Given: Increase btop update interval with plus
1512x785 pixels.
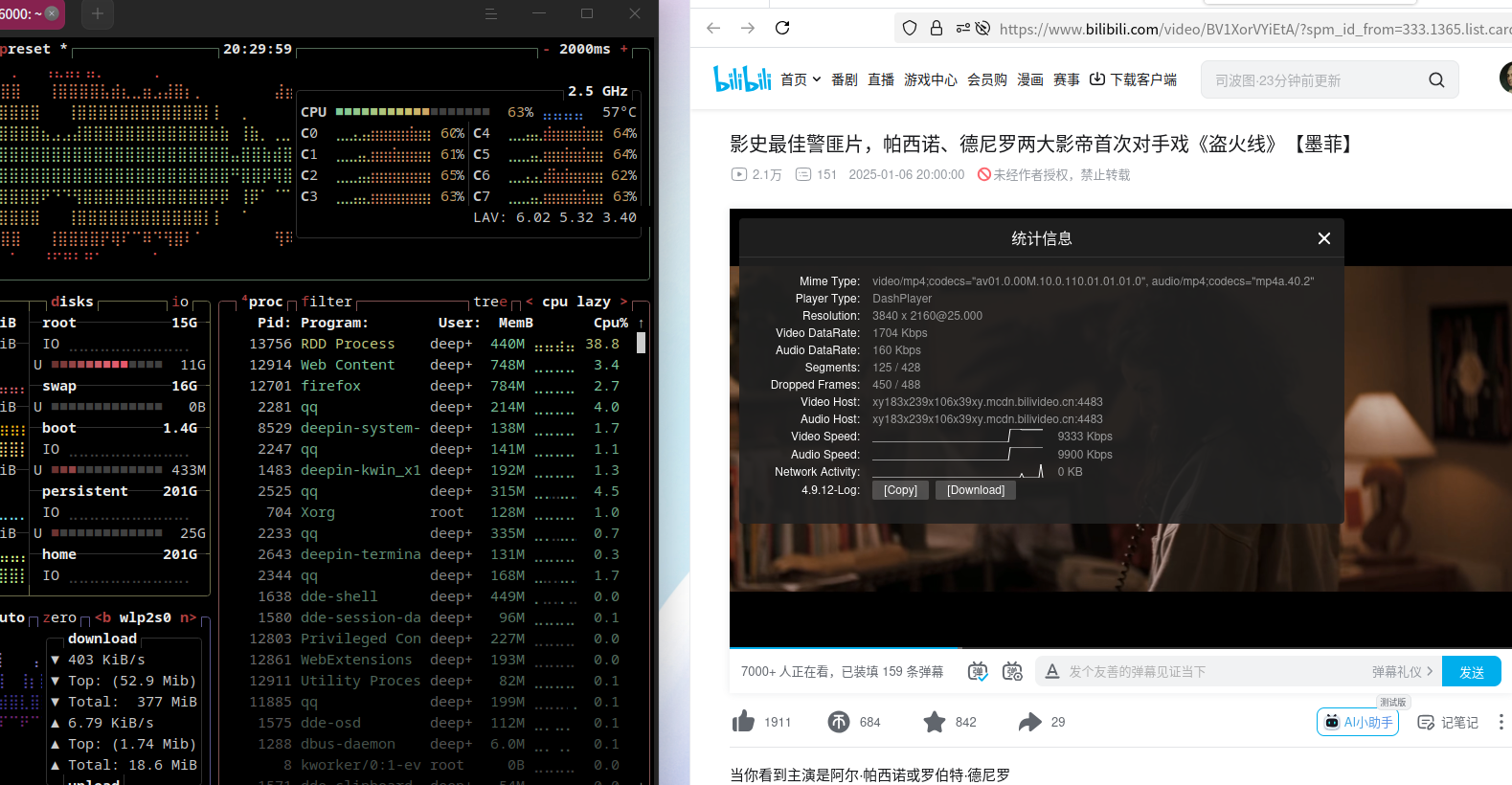Looking at the screenshot, I should (624, 49).
